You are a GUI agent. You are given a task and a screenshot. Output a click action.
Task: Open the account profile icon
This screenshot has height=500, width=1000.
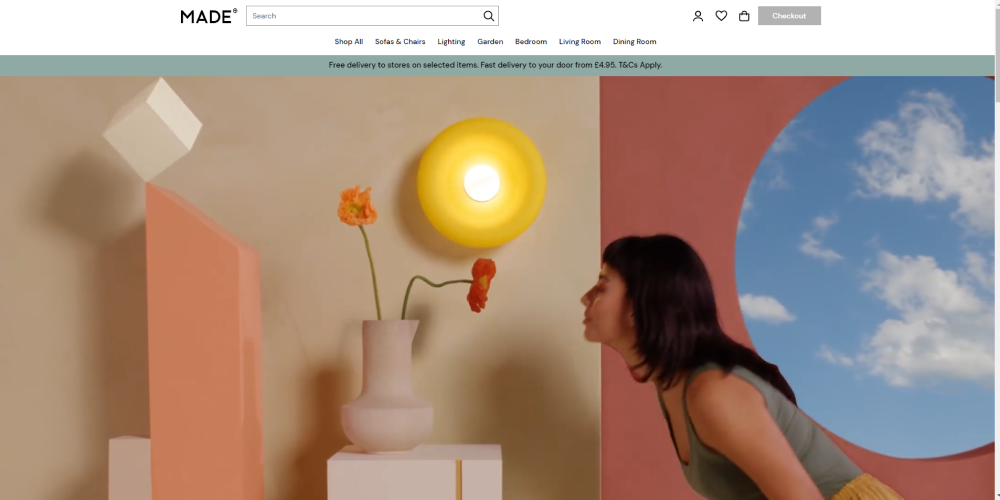698,16
